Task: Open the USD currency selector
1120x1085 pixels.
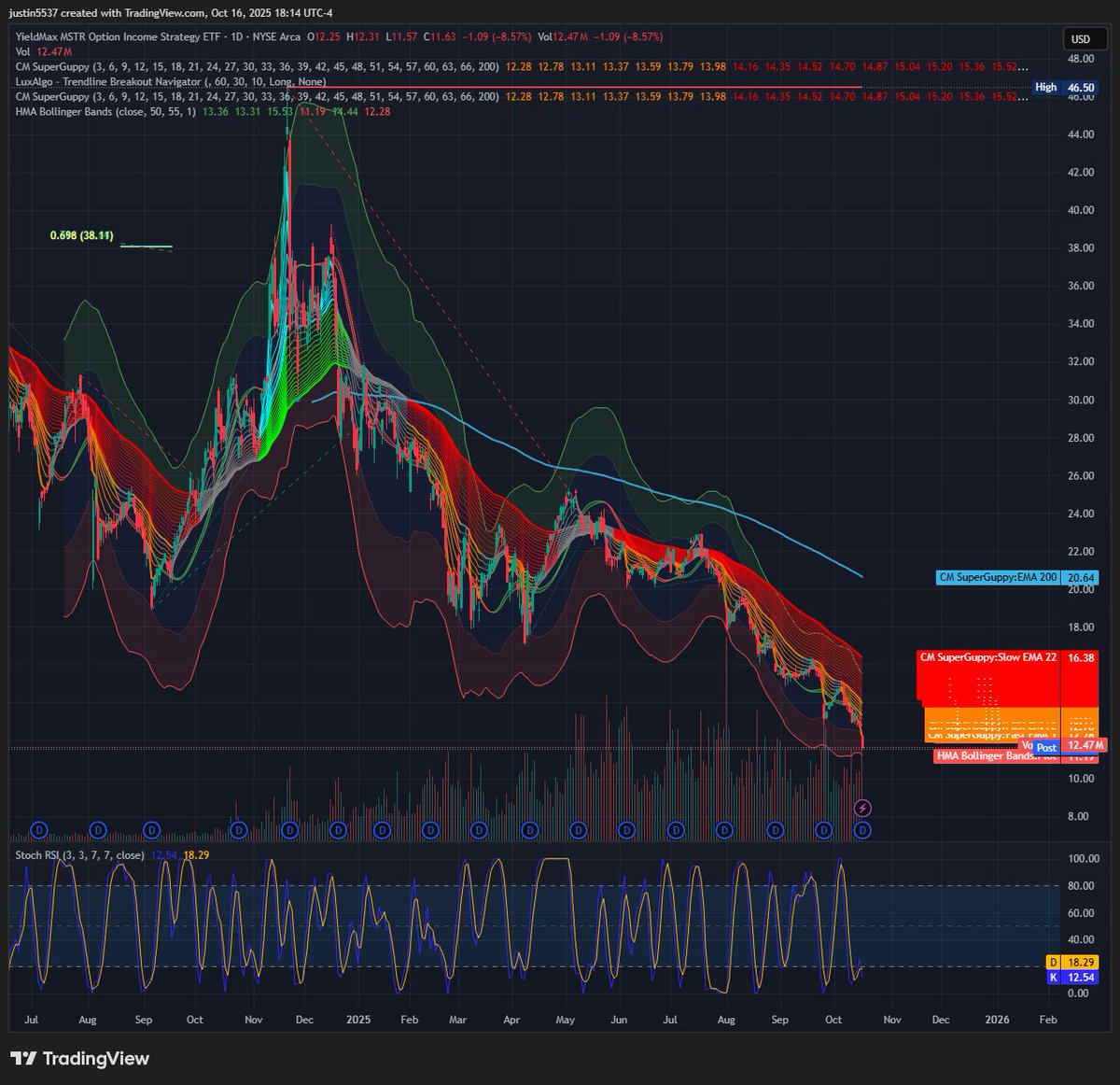Action: point(1081,39)
